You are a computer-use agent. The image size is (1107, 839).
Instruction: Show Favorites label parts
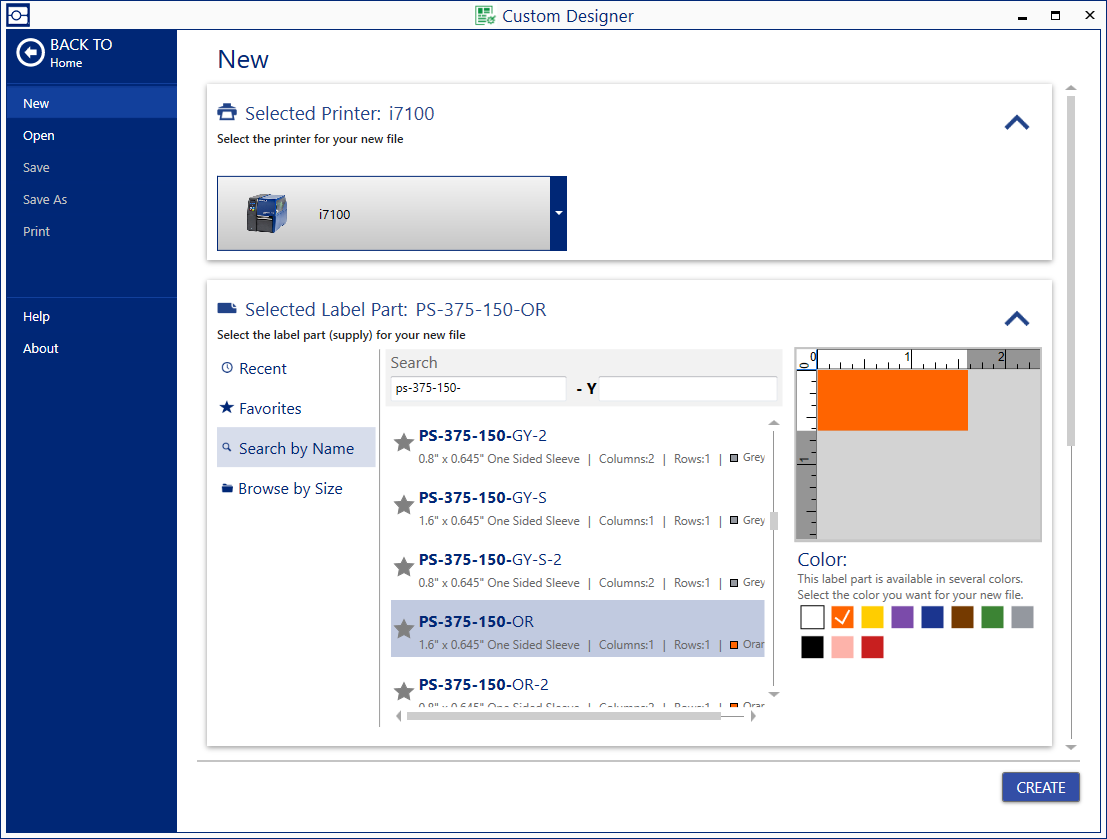coord(296,408)
